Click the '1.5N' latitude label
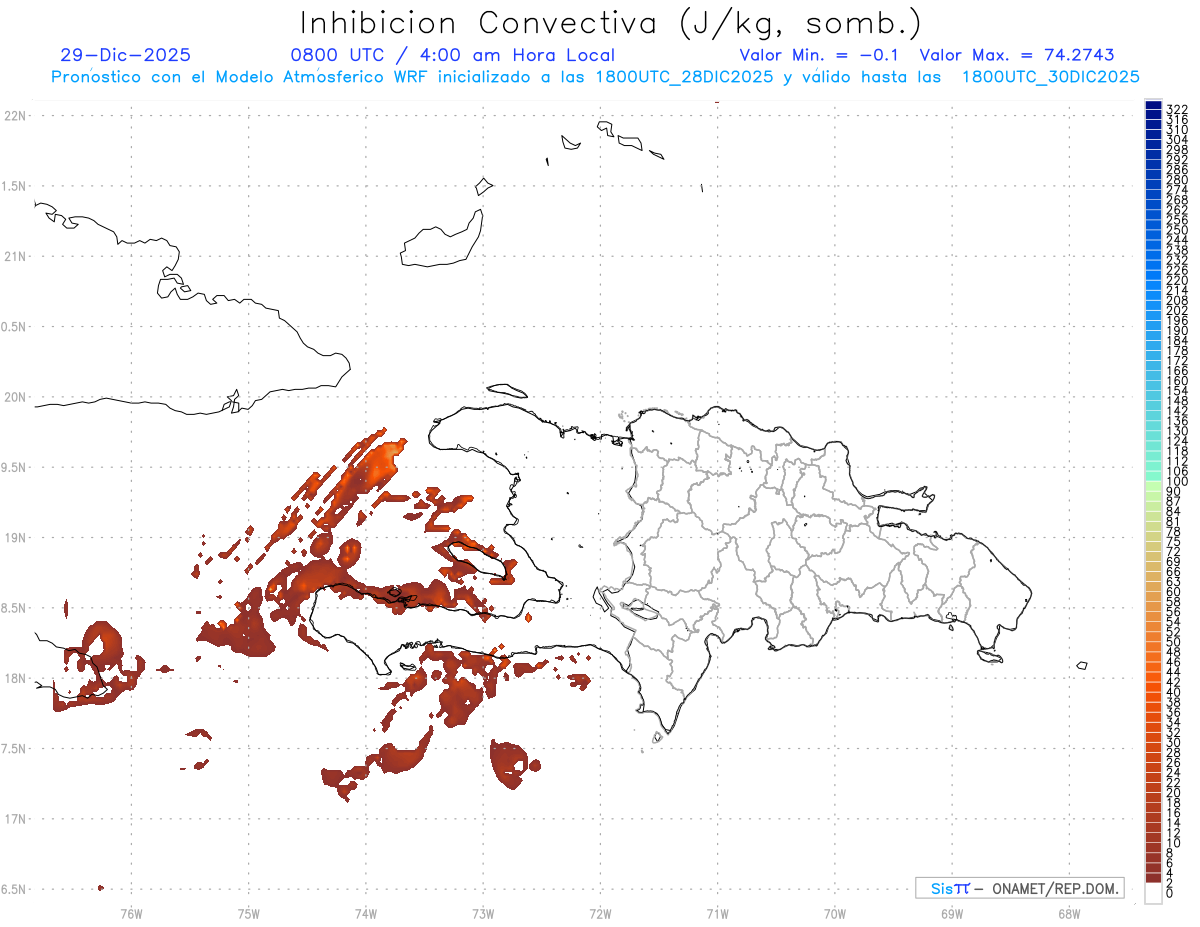 pos(14,186)
